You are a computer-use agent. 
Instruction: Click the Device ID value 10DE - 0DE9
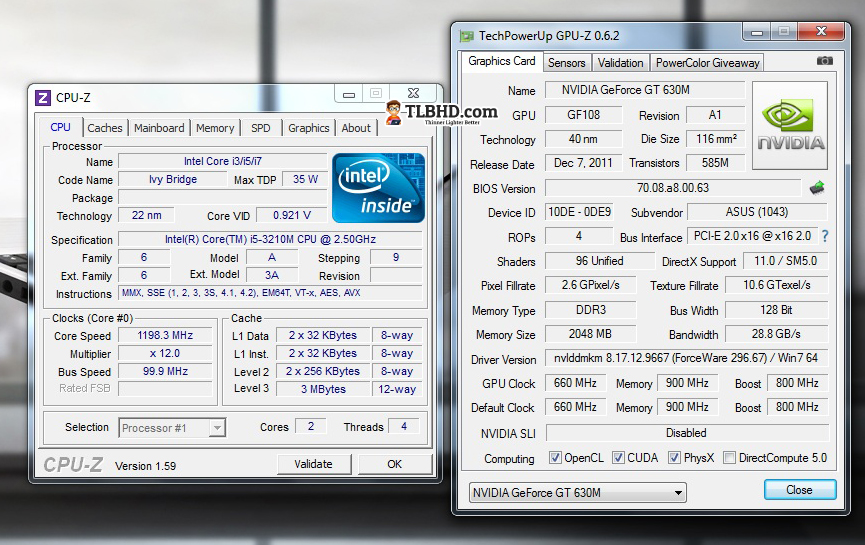pos(579,212)
